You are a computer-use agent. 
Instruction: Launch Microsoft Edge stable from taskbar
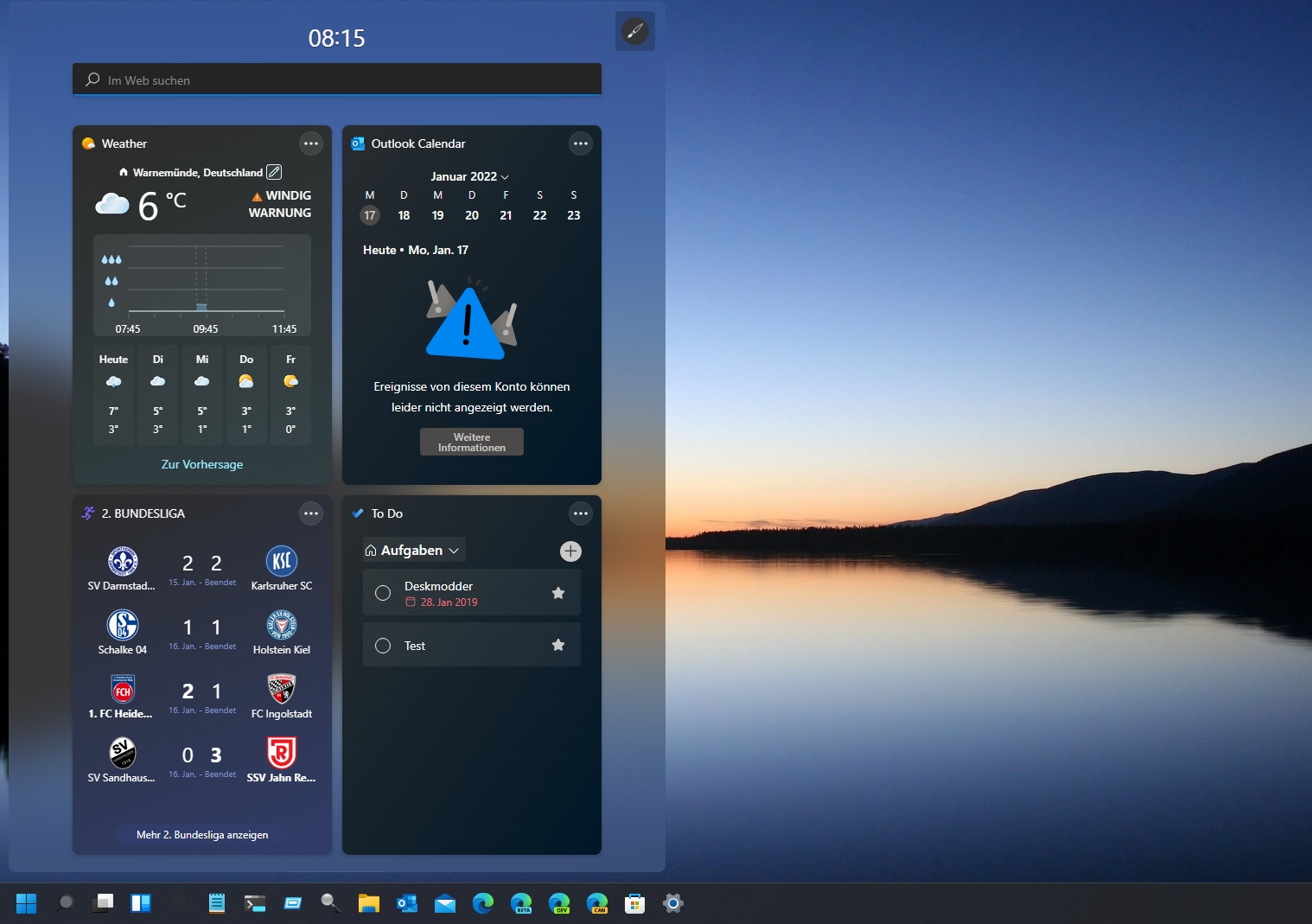[483, 903]
